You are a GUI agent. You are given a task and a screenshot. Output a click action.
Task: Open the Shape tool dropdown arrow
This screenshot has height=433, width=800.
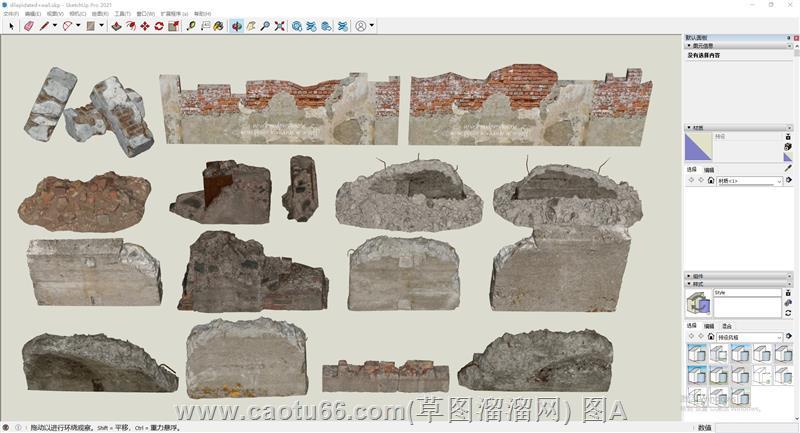coord(102,26)
